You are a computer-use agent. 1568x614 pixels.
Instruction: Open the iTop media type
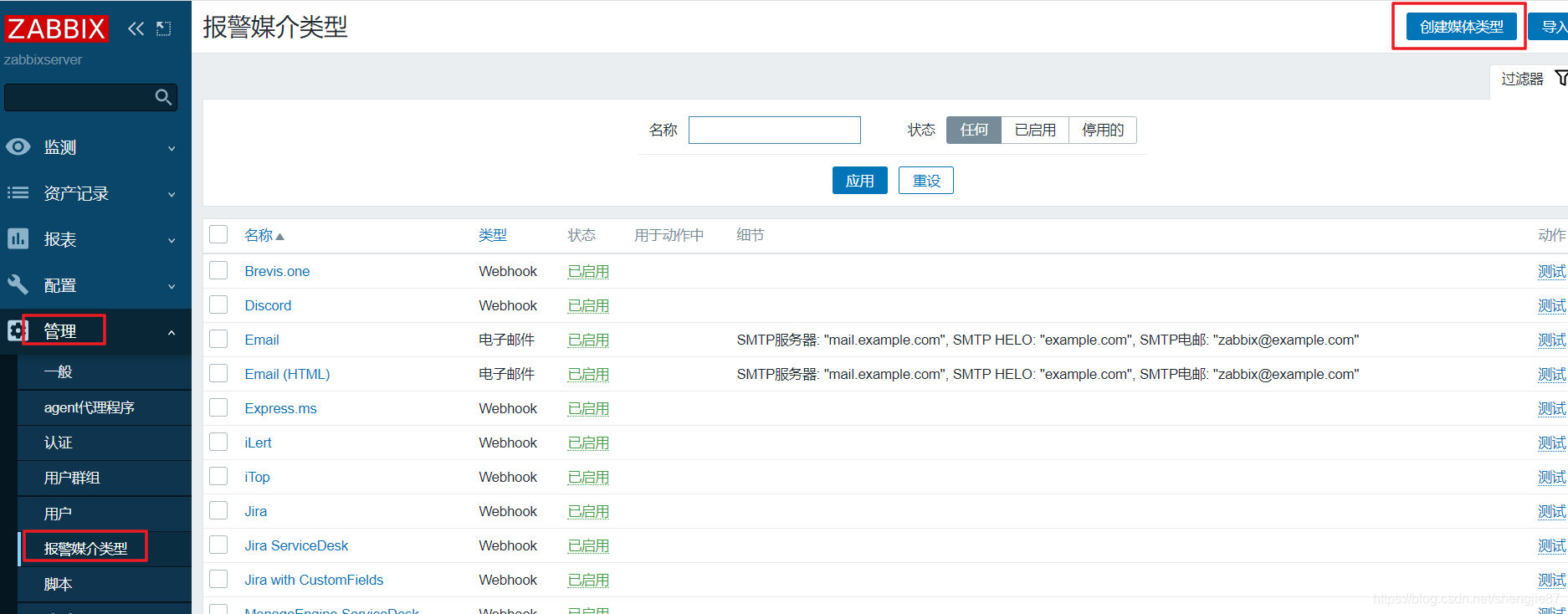click(257, 477)
